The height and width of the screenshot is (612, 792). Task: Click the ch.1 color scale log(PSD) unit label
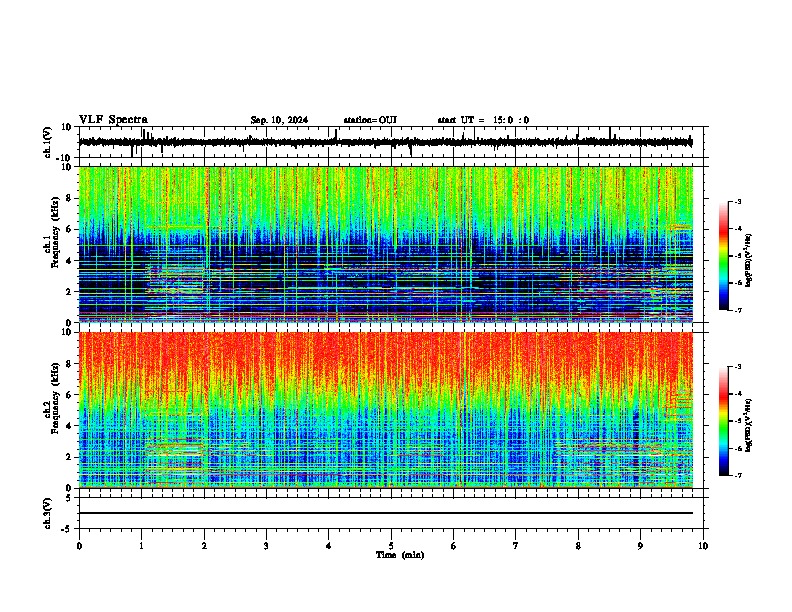click(x=748, y=260)
